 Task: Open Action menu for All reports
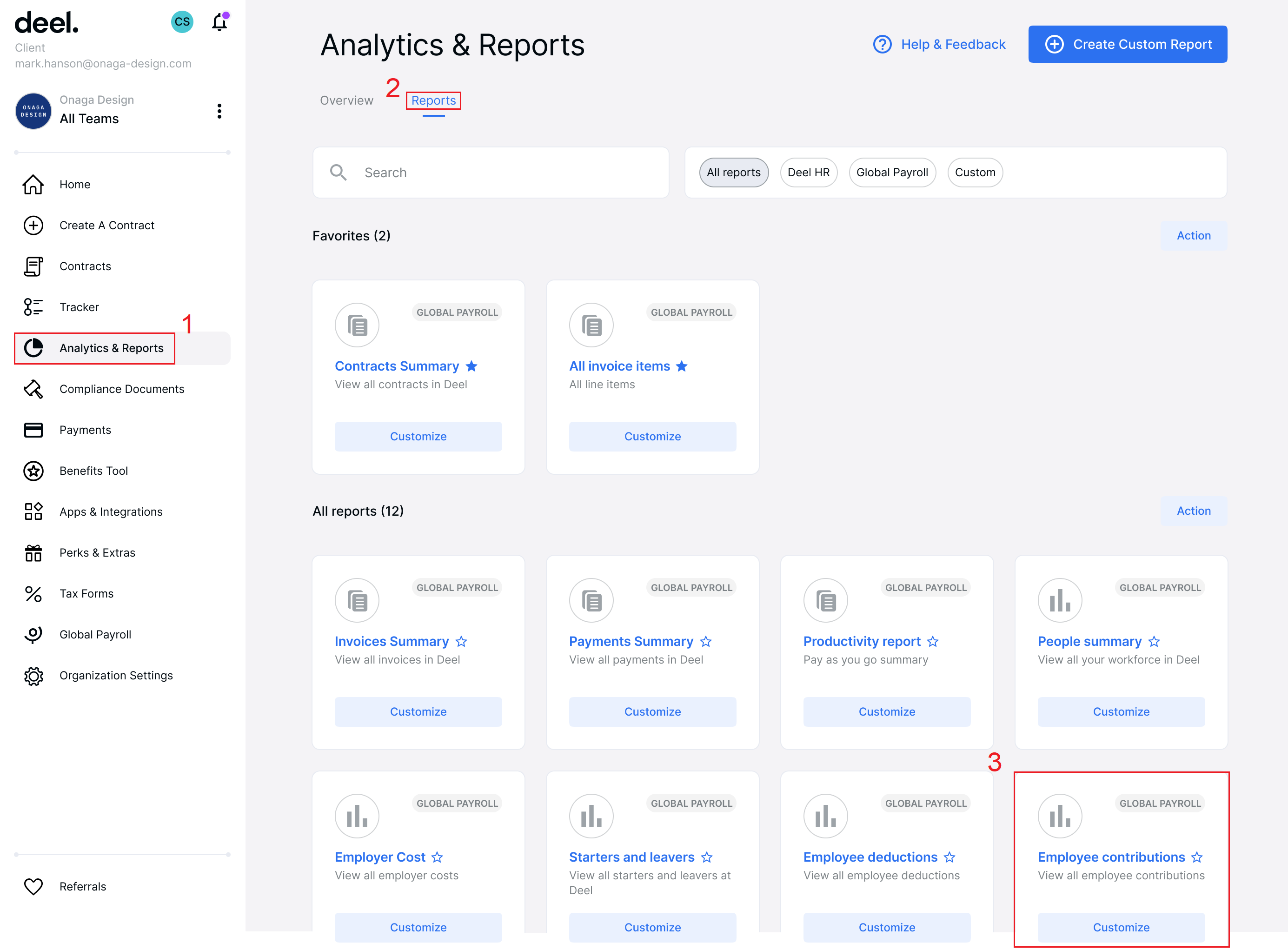coord(1194,511)
